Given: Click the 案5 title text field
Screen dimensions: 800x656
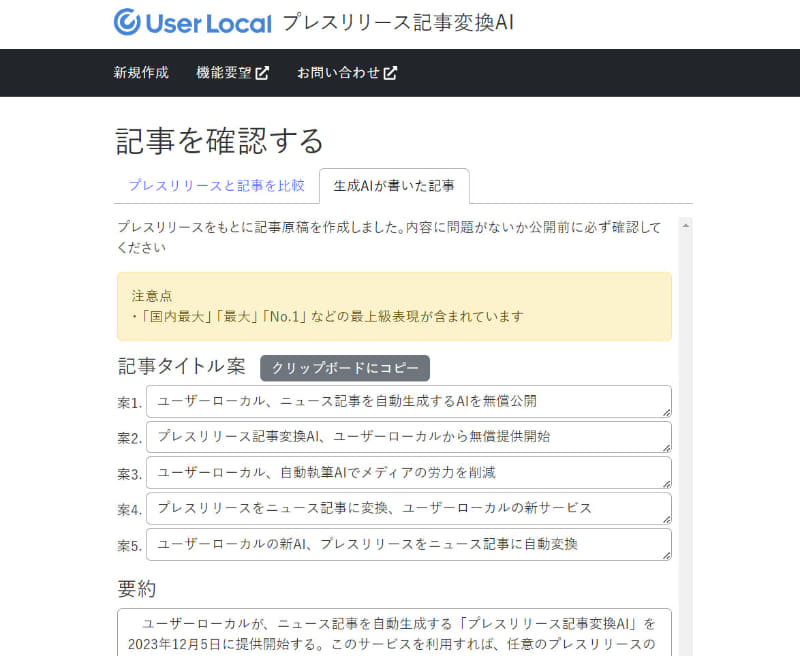Looking at the screenshot, I should coord(409,544).
